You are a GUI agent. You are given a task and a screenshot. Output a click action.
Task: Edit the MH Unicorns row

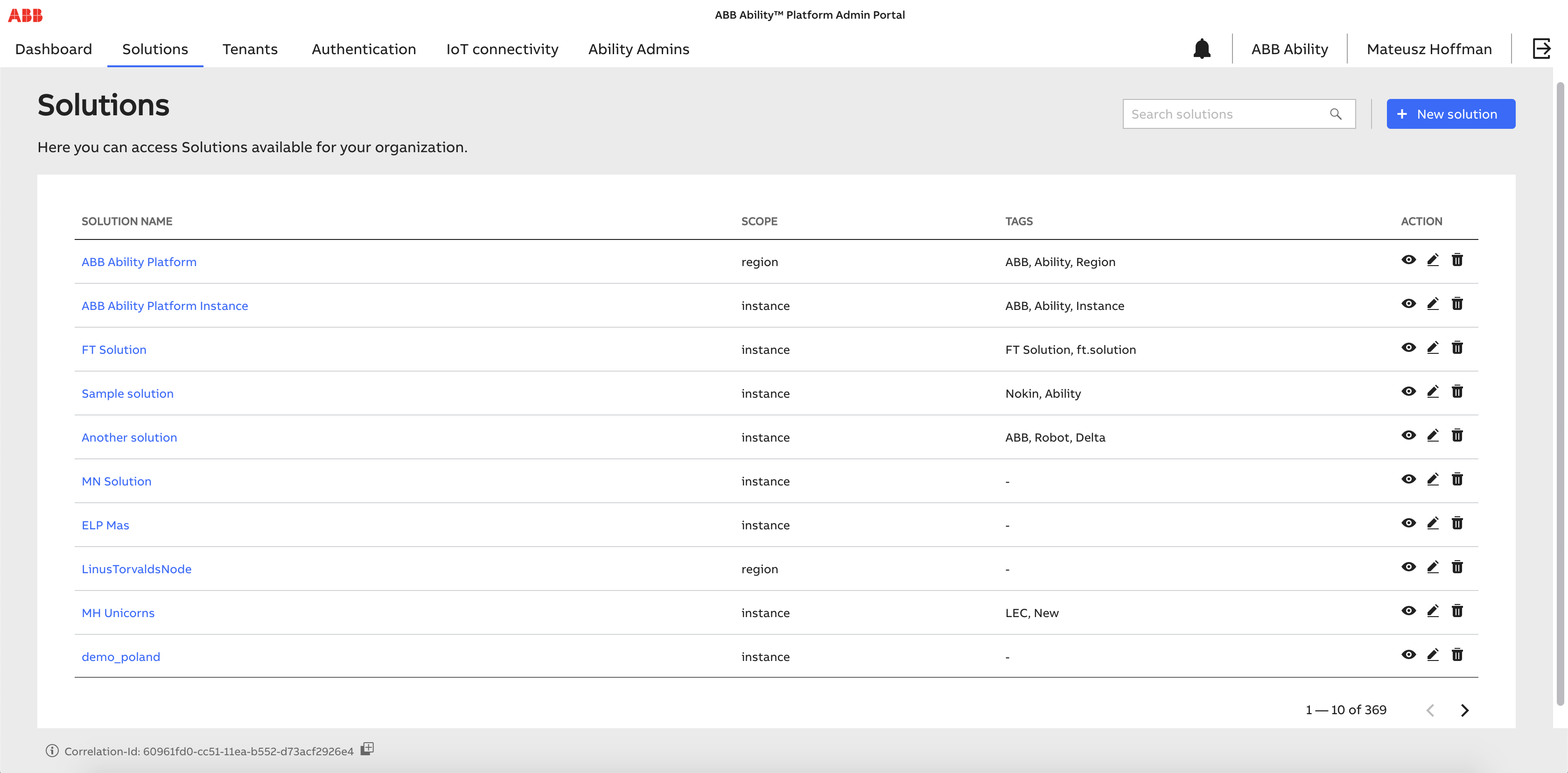(x=1433, y=611)
